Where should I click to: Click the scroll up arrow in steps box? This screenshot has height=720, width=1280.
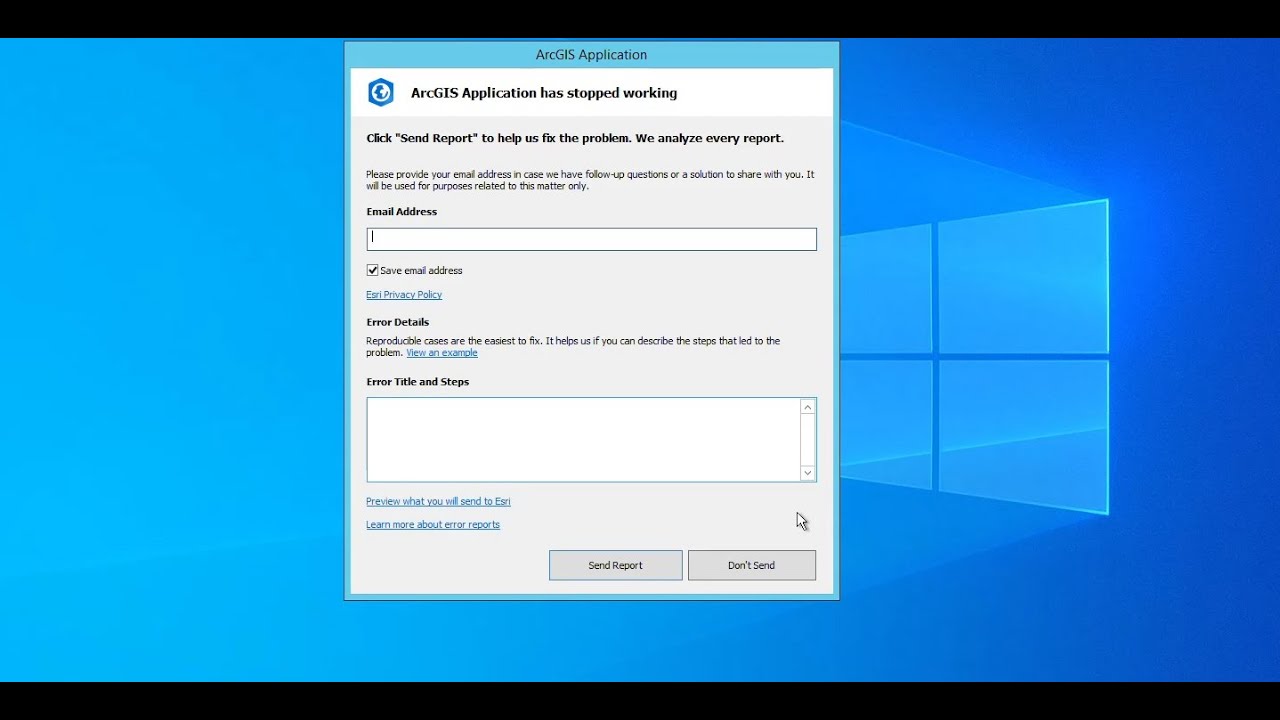[808, 407]
